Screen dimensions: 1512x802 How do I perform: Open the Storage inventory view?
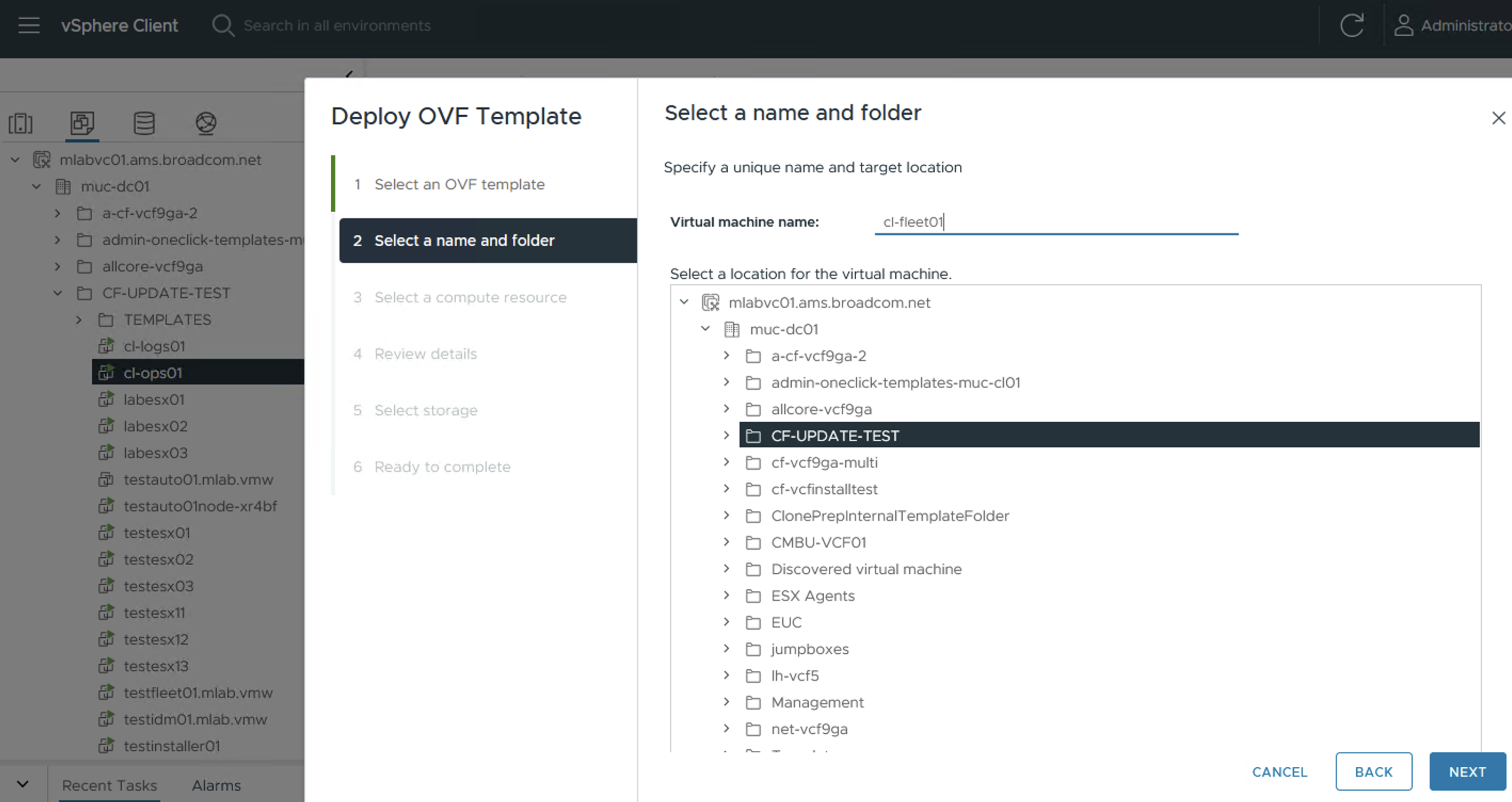(x=144, y=123)
